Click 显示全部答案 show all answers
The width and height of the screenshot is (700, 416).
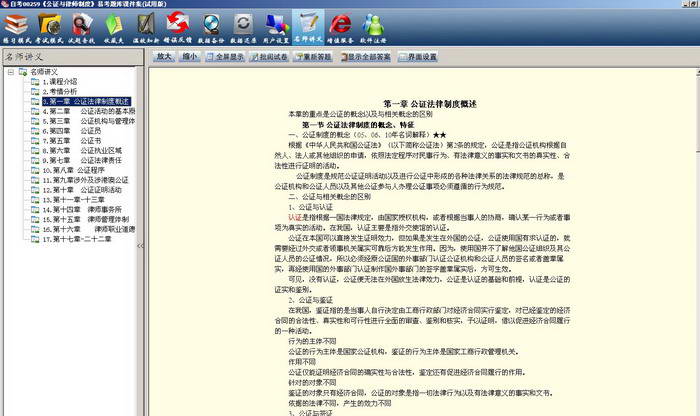(366, 57)
